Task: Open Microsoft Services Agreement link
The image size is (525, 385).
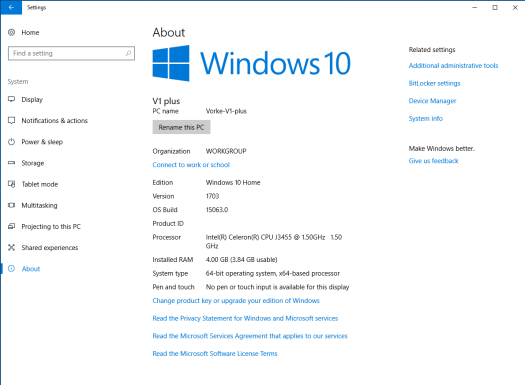Action: point(250,336)
